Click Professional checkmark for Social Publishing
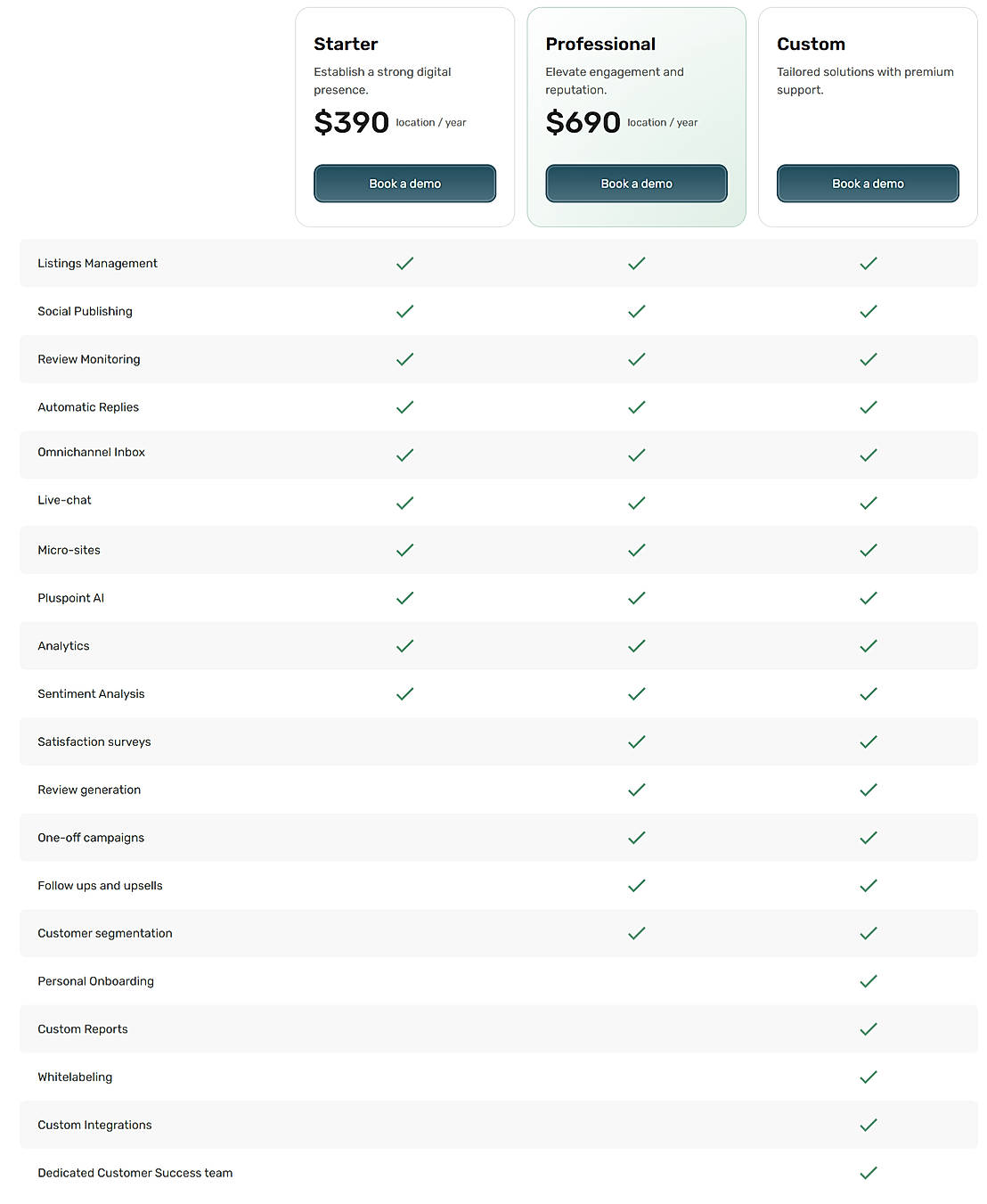This screenshot has width=987, height=1204. (636, 312)
